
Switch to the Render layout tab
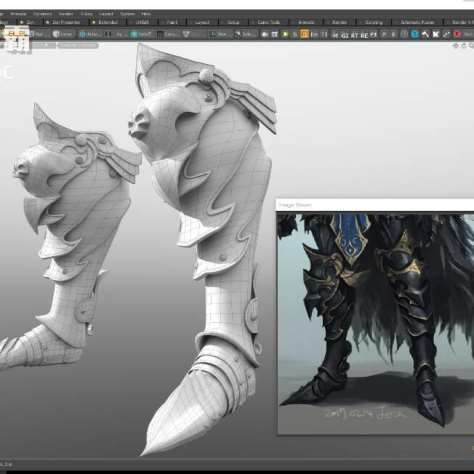[x=339, y=22]
